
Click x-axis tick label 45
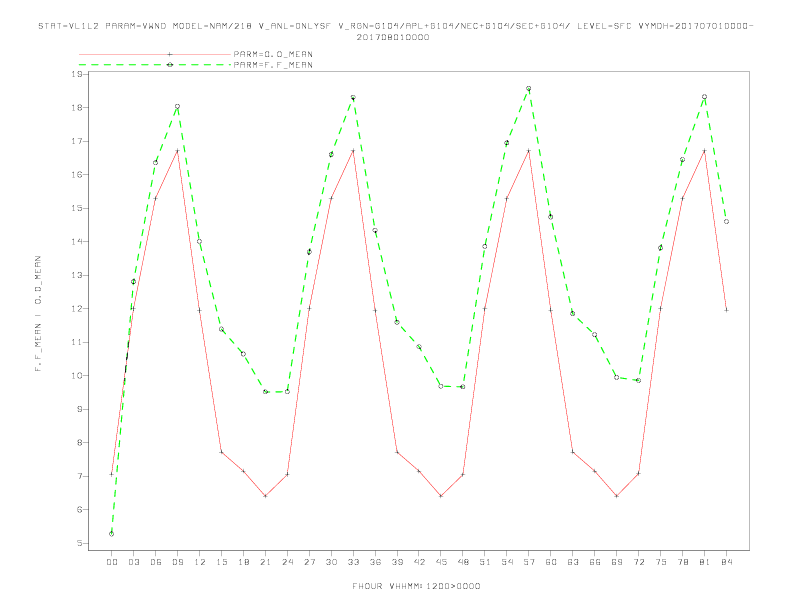(x=441, y=562)
